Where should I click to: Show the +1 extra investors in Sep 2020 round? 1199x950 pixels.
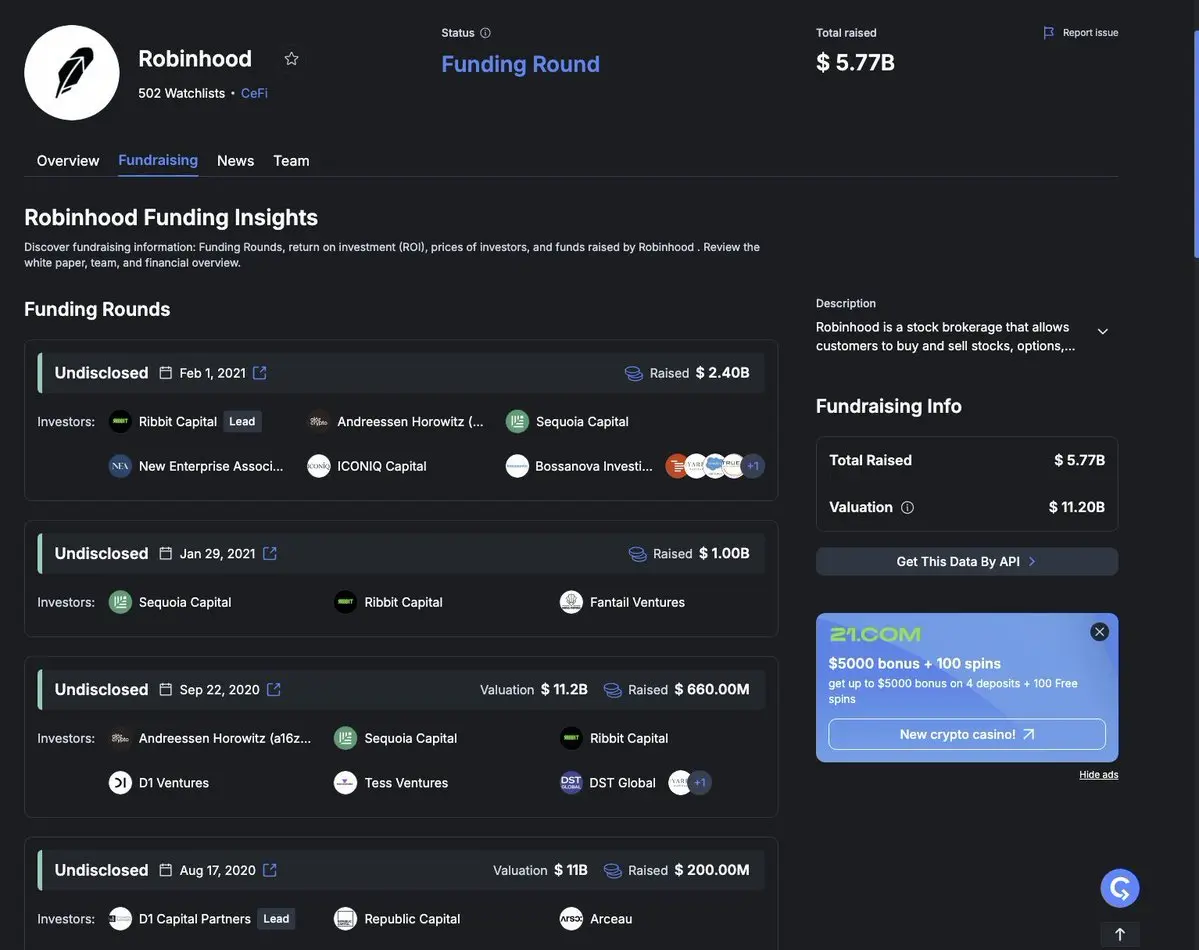700,782
